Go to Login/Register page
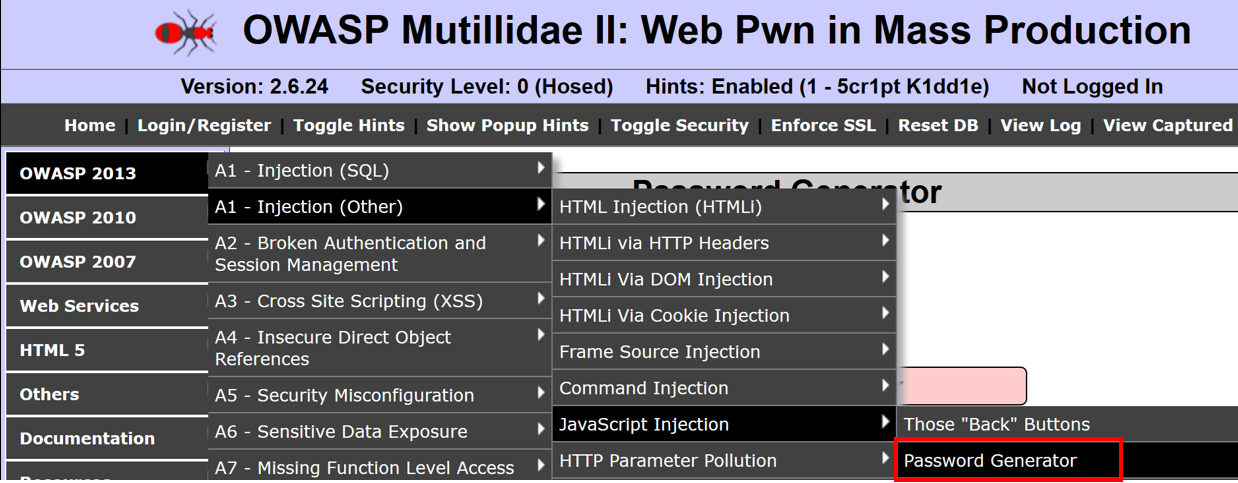Screen dimensions: 1238x483 (x=204, y=125)
